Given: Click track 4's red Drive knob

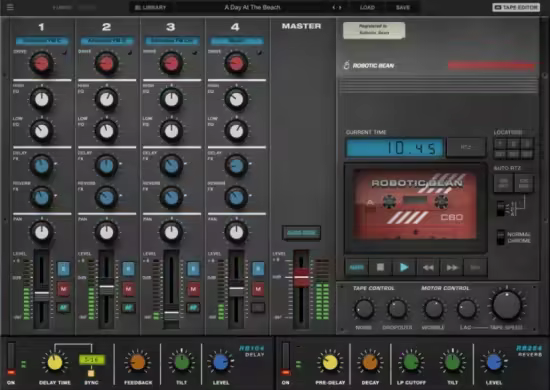Looking at the screenshot, I should (x=236, y=63).
